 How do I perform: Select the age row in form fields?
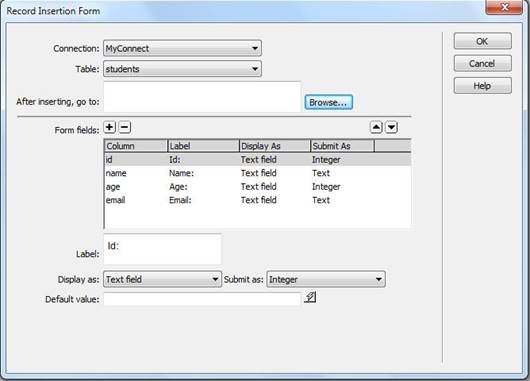(258, 187)
